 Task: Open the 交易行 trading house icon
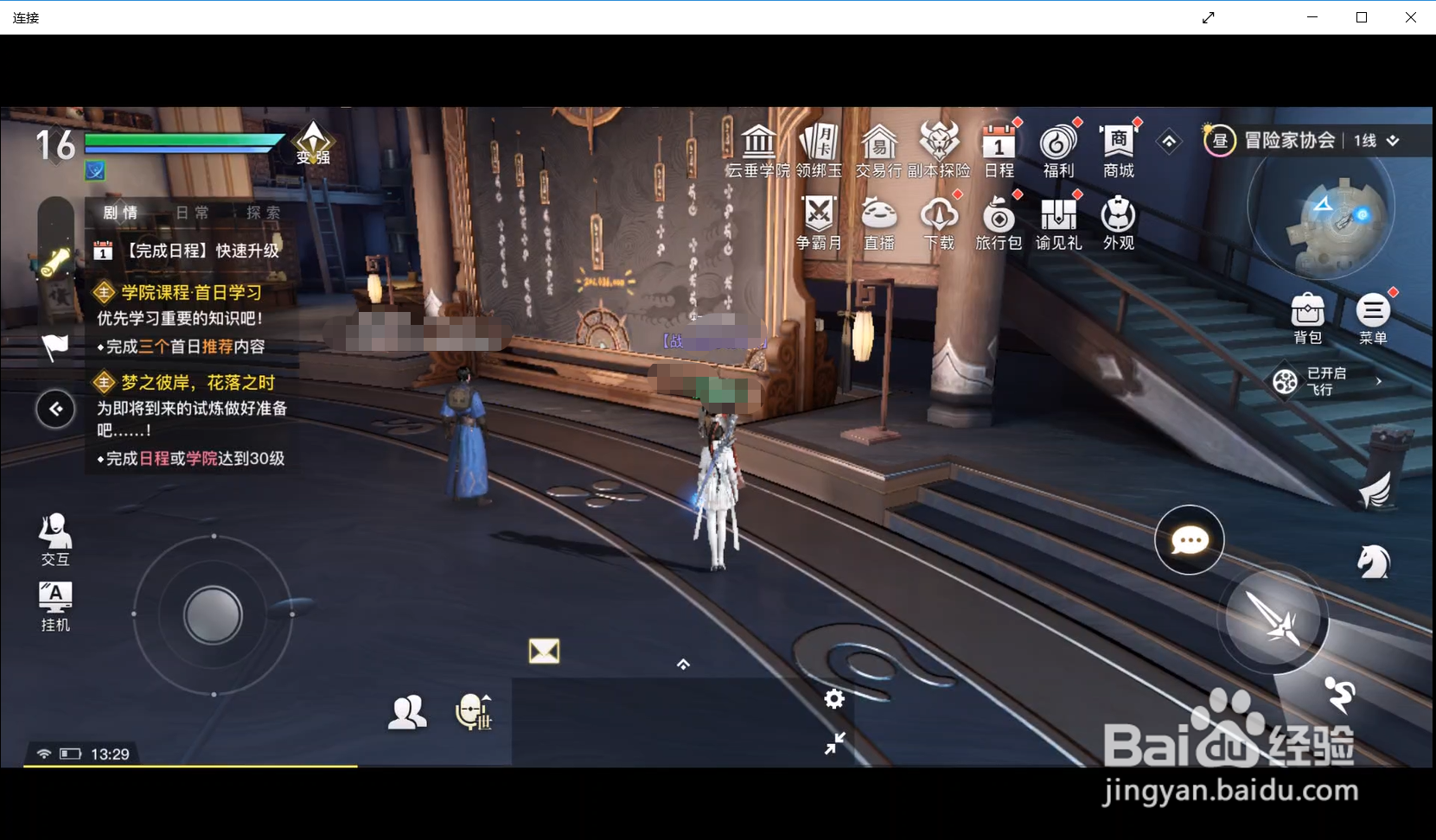coord(878,150)
